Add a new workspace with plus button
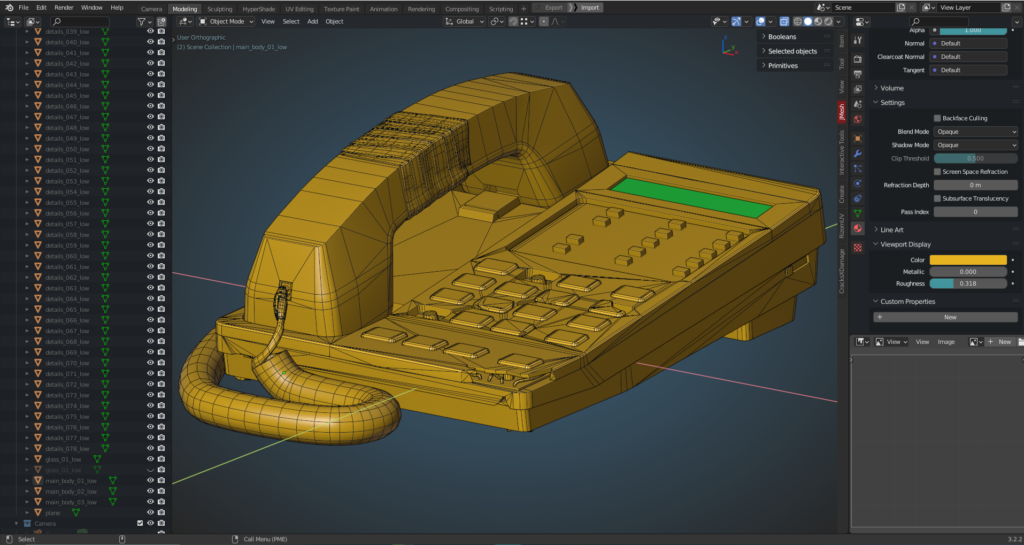This screenshot has width=1024, height=545. 523,9
